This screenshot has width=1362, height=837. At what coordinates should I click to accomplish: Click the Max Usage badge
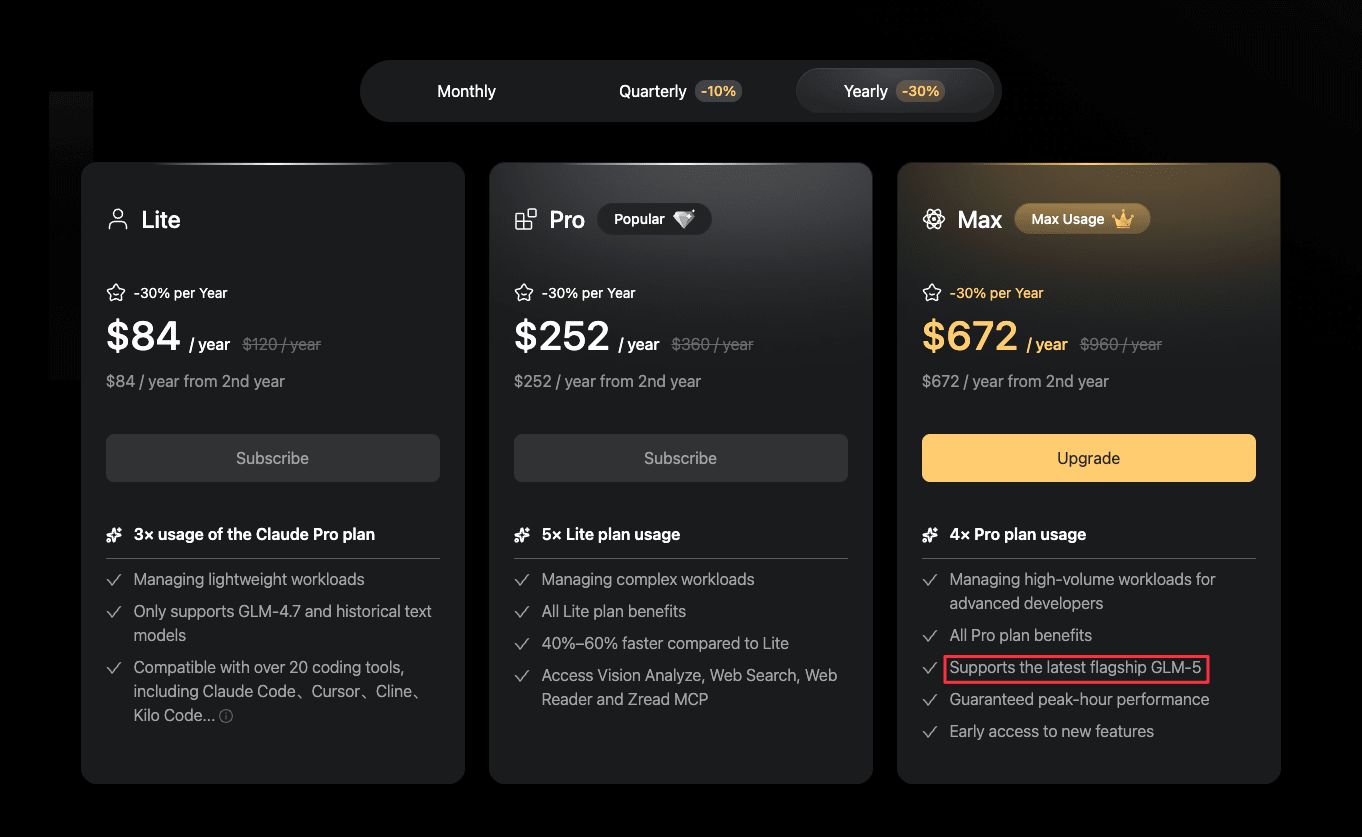(1068, 219)
